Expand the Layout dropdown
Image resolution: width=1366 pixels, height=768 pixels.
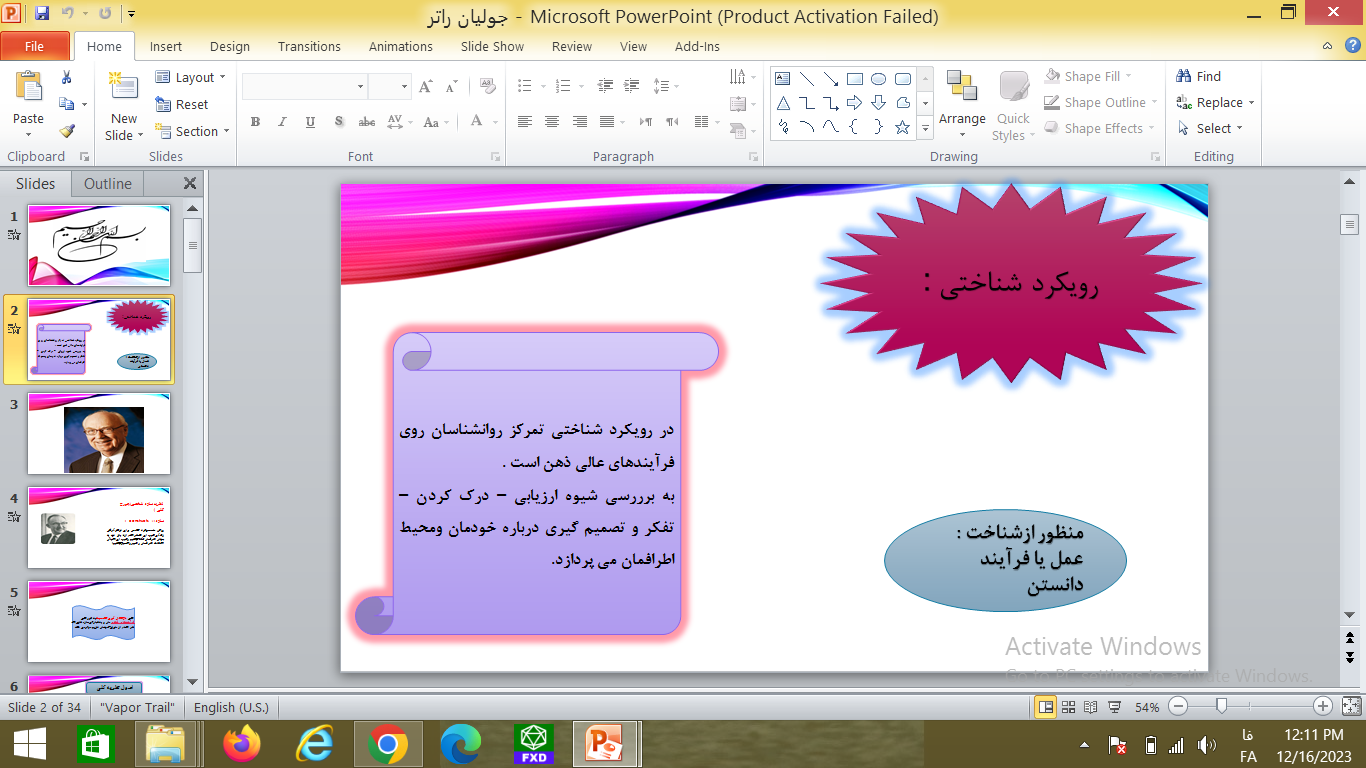[192, 77]
